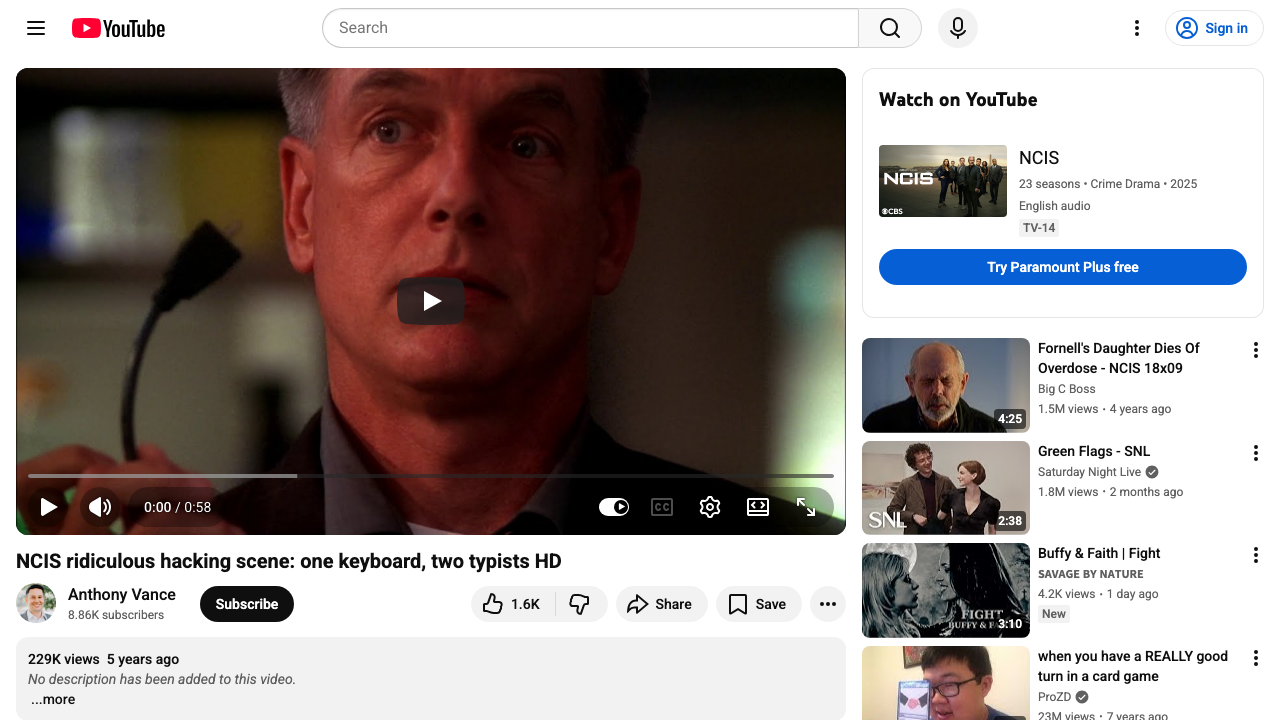1280x720 pixels.
Task: Play the video with the center play button
Action: point(431,301)
